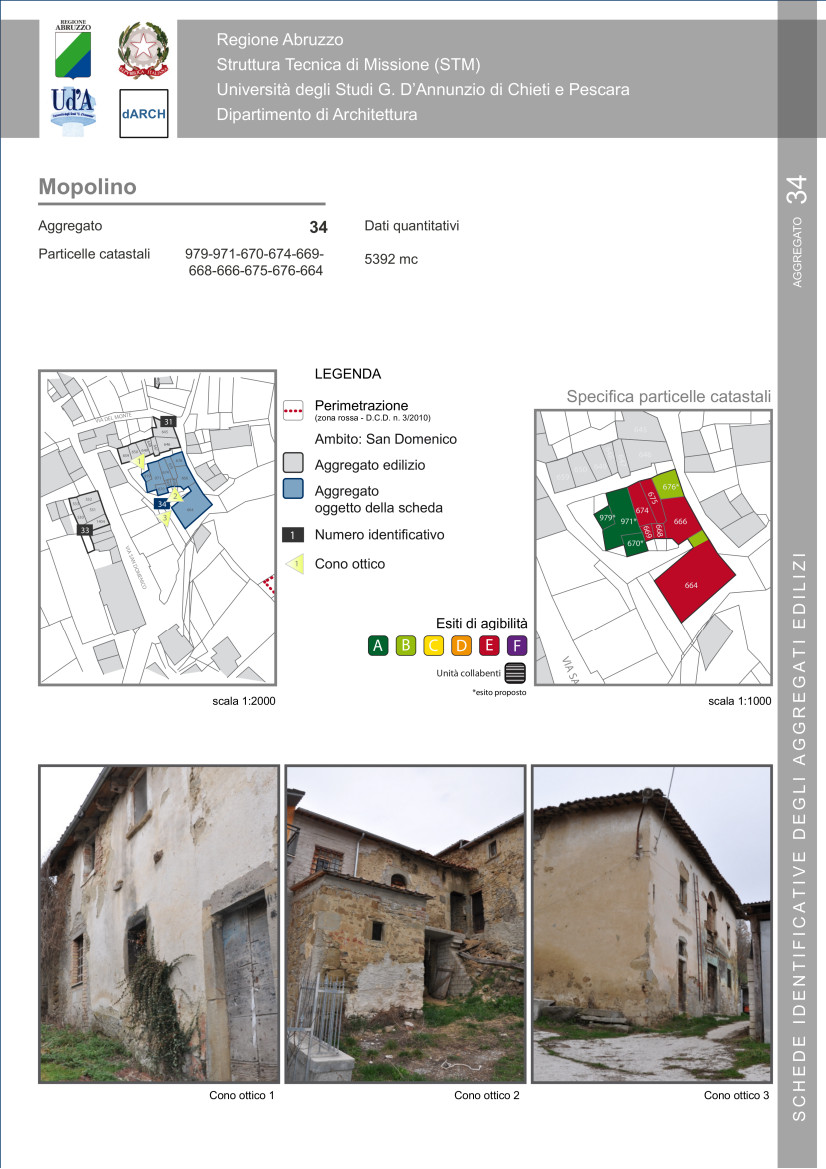Select the parcel list "979-971-670-674-669-" text
This screenshot has height=1169, width=826.
click(254, 253)
